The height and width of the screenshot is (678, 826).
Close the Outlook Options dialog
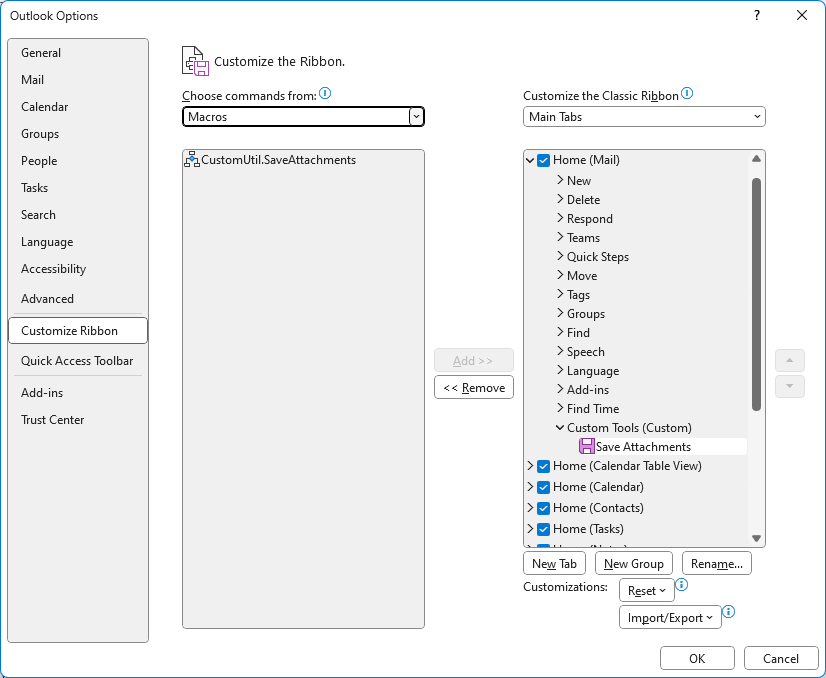pos(802,15)
